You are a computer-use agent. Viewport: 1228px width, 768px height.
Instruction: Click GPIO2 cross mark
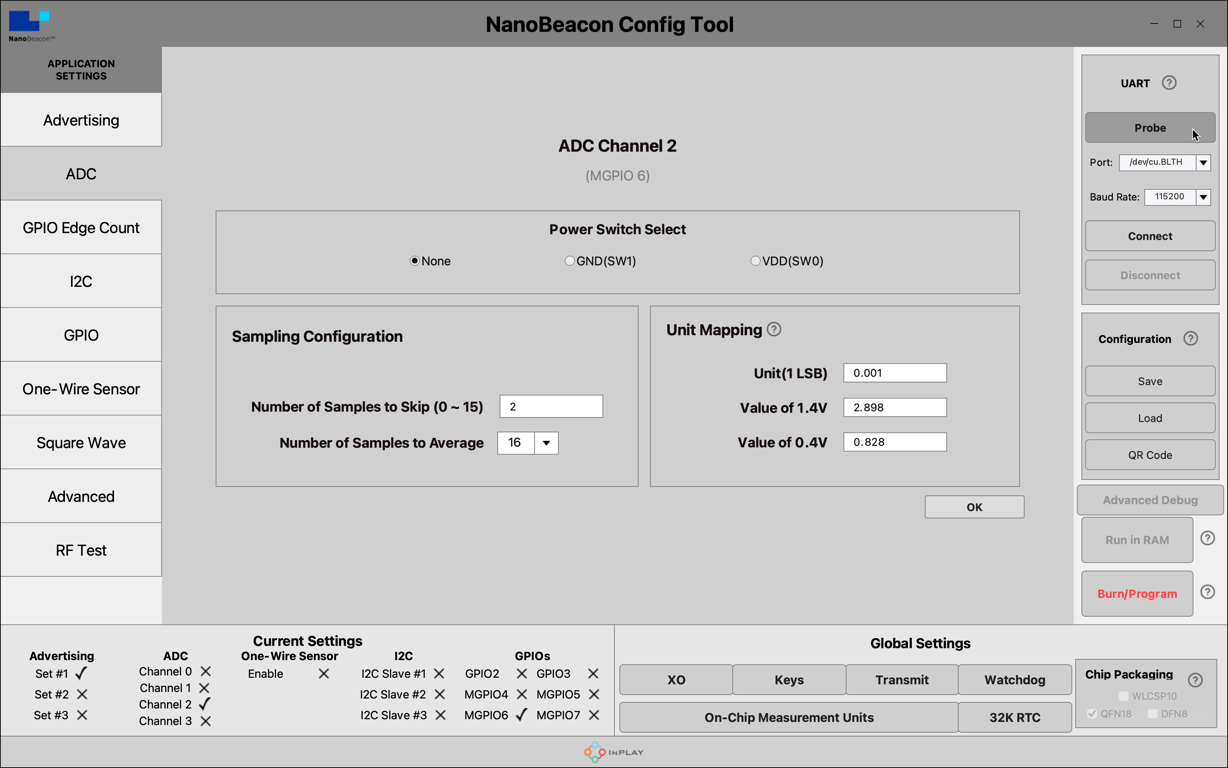click(521, 674)
